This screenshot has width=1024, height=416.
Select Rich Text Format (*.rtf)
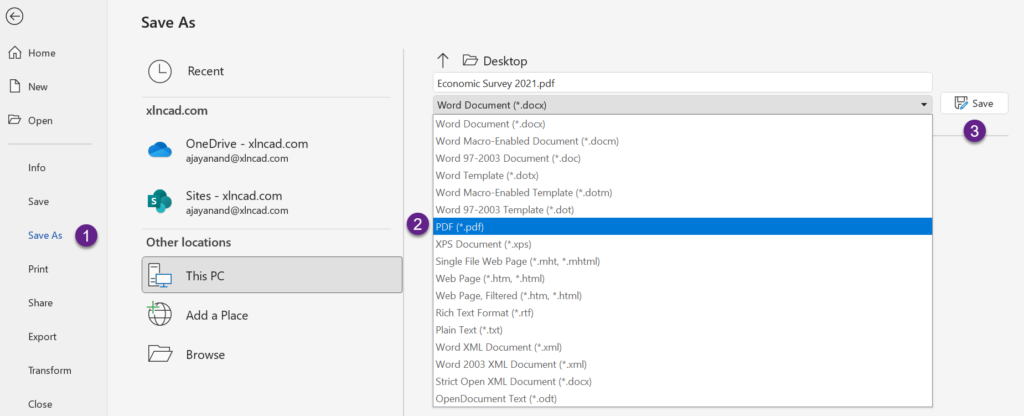tap(682, 313)
